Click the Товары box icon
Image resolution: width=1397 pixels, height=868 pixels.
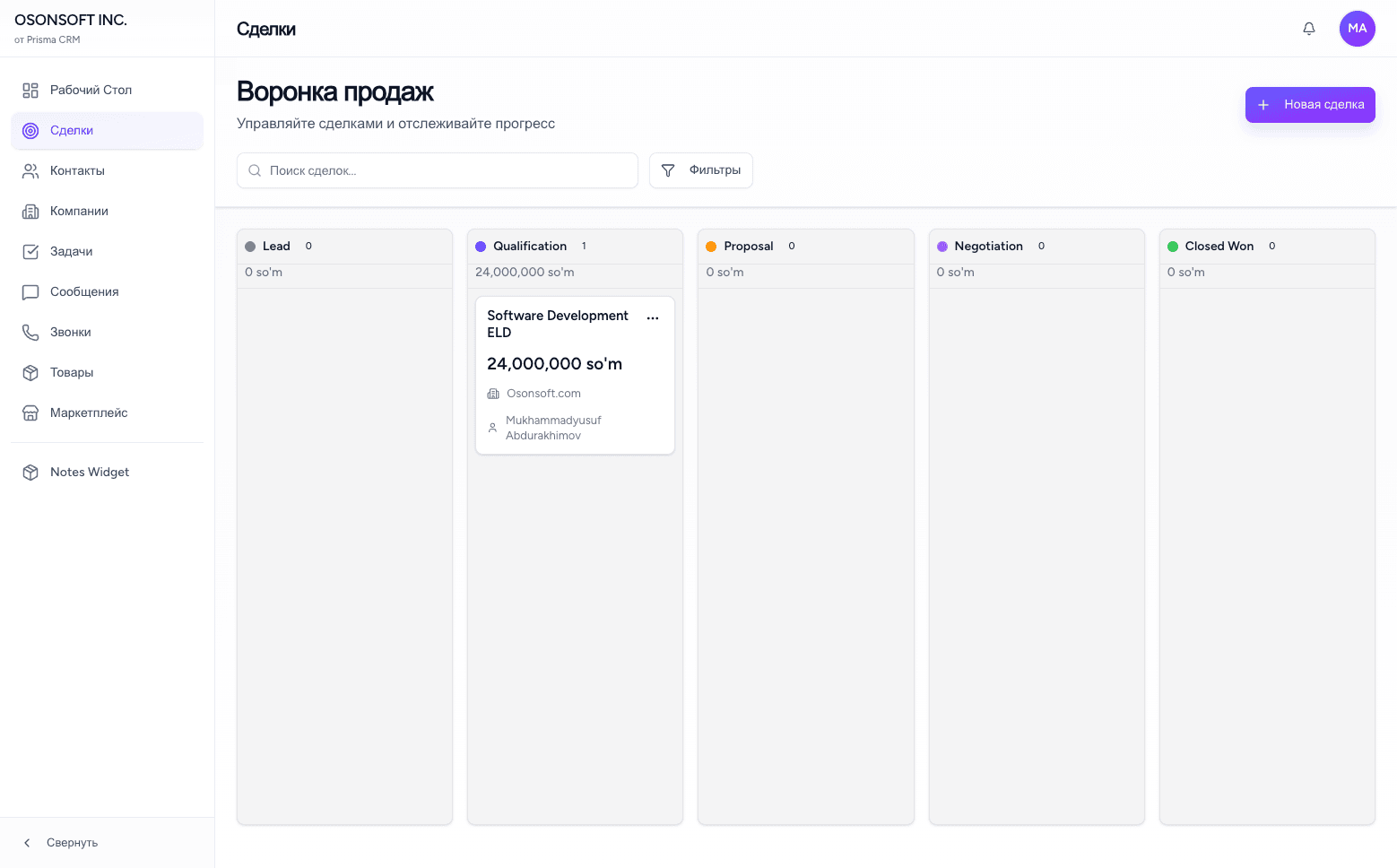coord(30,372)
